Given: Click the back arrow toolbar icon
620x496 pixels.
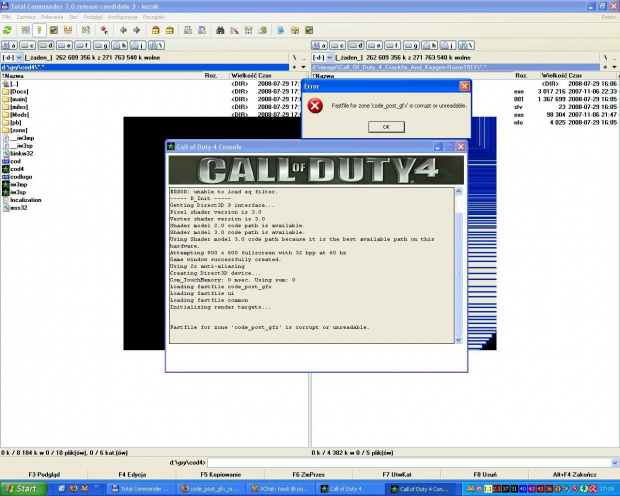Looking at the screenshot, I should pos(123,30).
